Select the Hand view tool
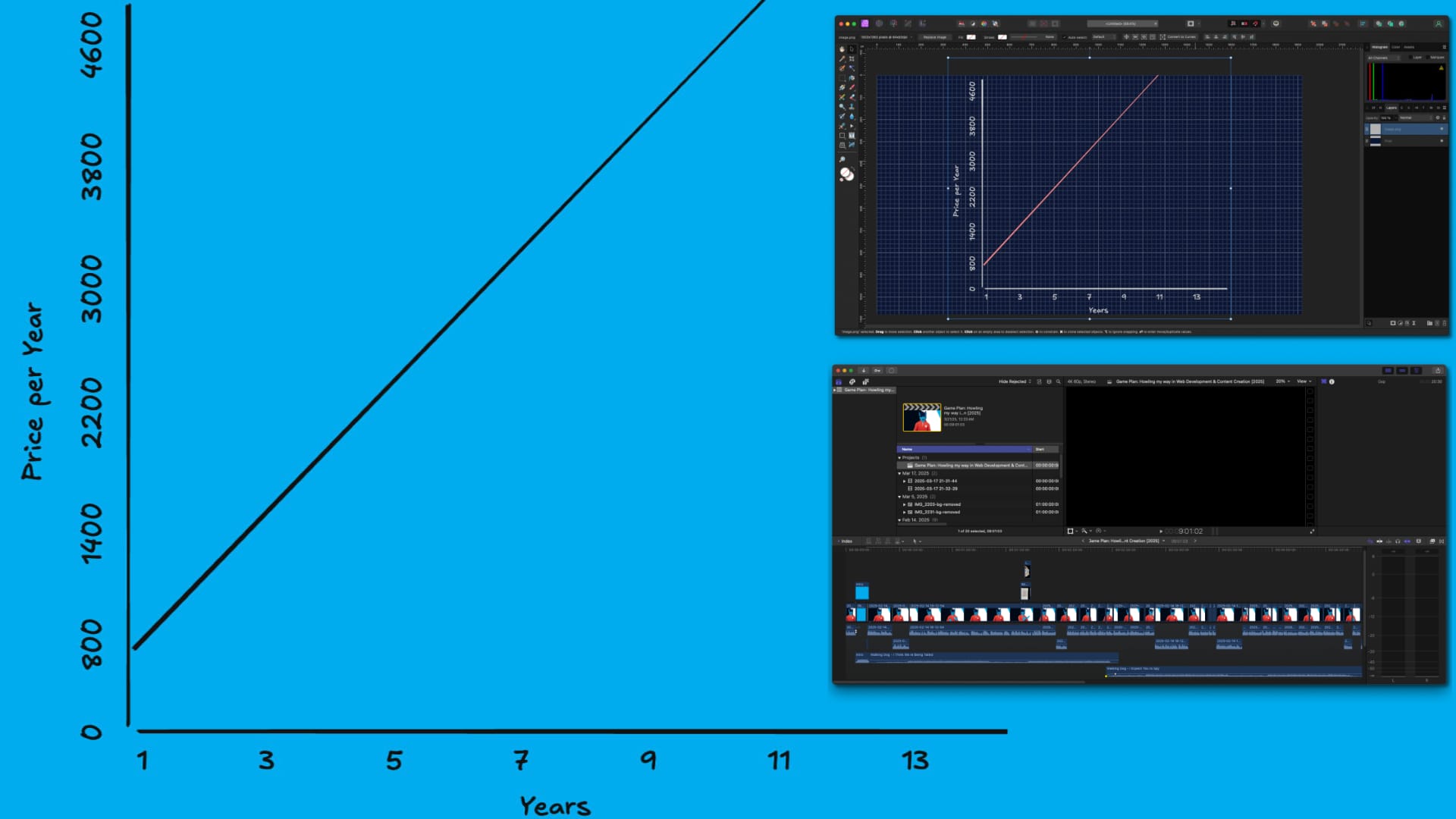The height and width of the screenshot is (819, 1456). [x=842, y=49]
